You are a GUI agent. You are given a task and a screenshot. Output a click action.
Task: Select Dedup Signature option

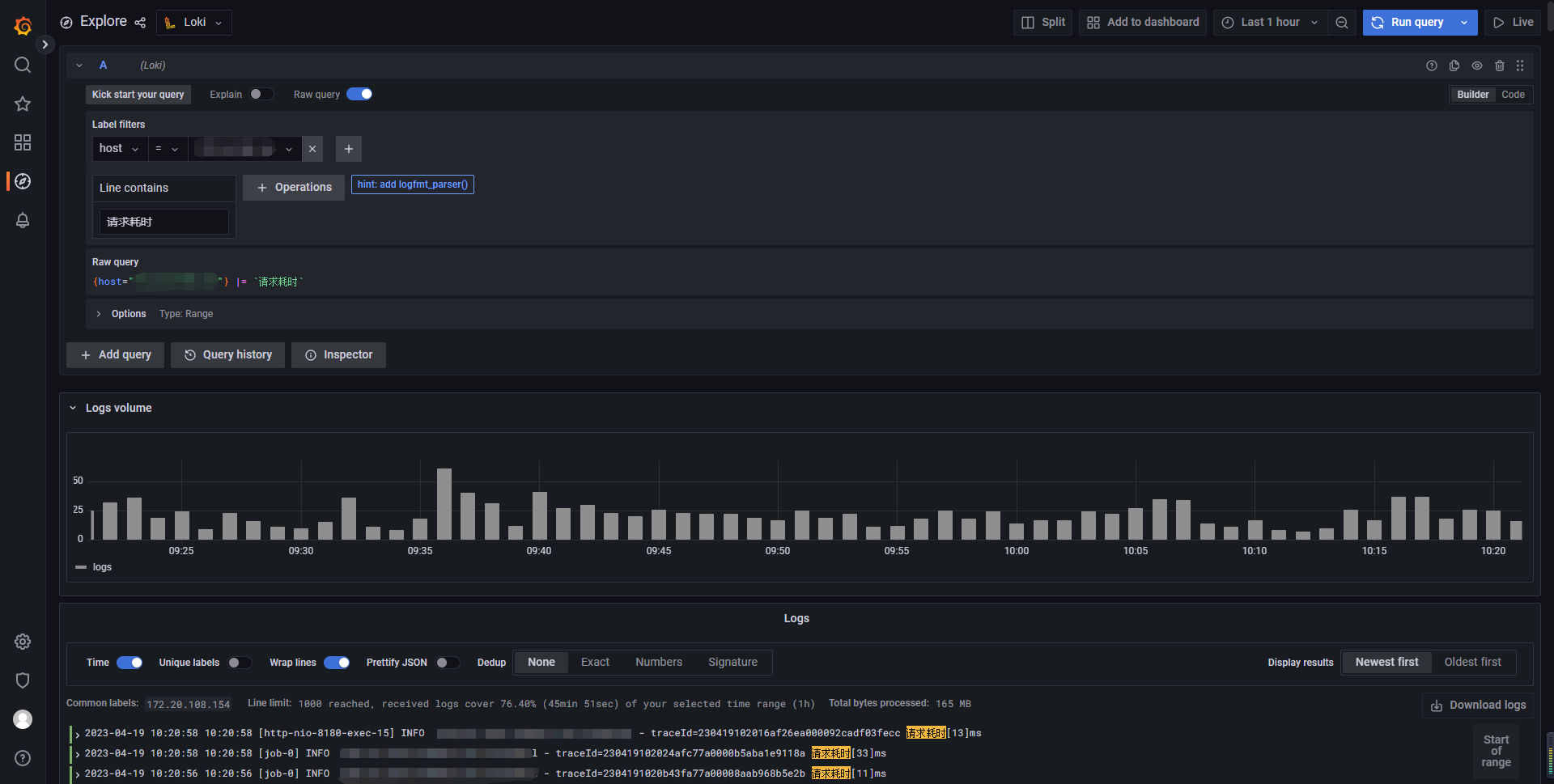[x=733, y=663]
